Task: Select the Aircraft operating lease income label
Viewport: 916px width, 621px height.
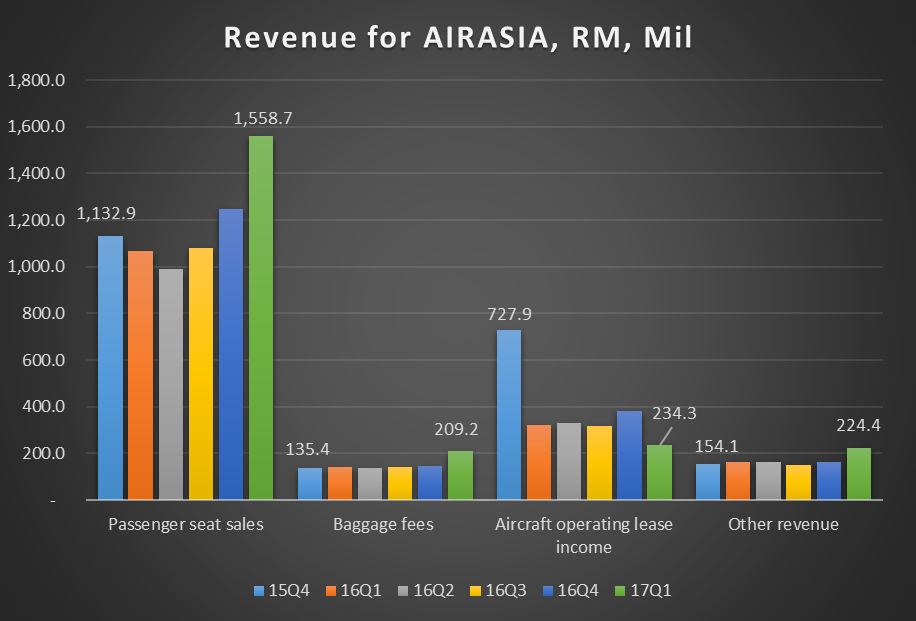Action: [584, 535]
